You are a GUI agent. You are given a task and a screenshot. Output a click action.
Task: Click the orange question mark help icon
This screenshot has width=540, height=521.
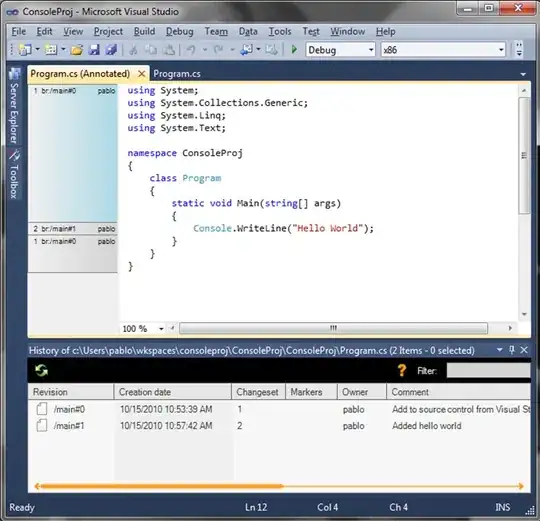402,371
